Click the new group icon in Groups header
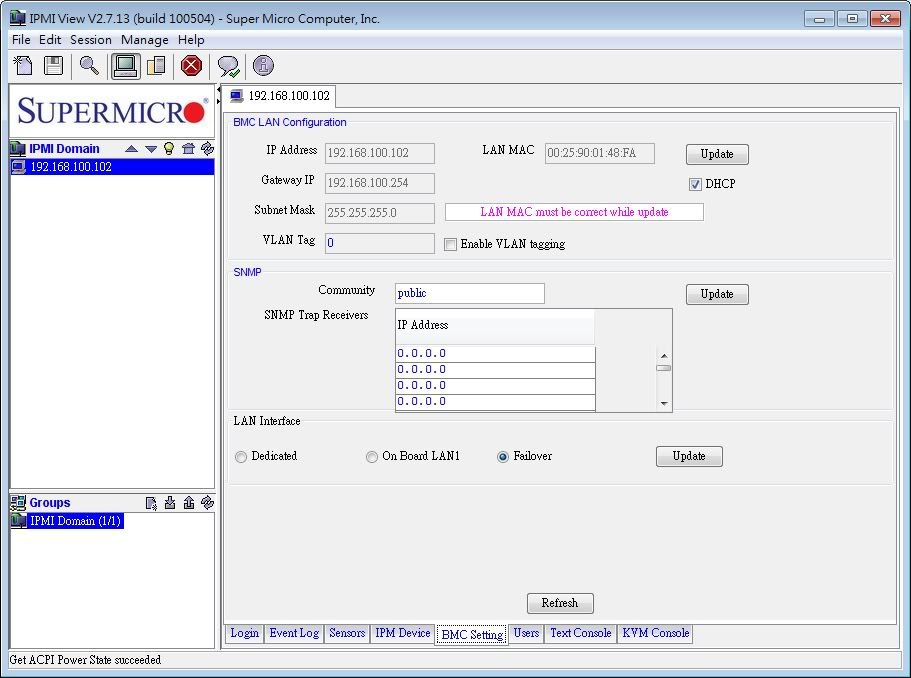Image resolution: width=911 pixels, height=678 pixels. tap(151, 503)
